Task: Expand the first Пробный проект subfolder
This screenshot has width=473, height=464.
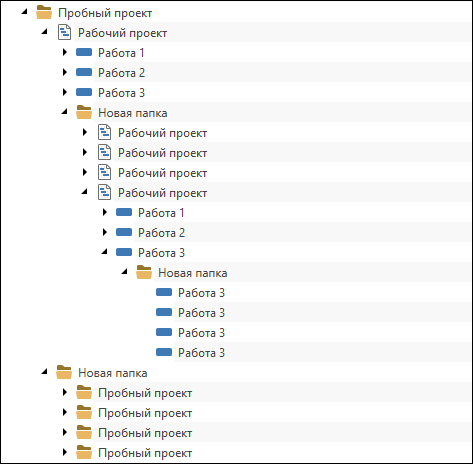Action: (65, 392)
